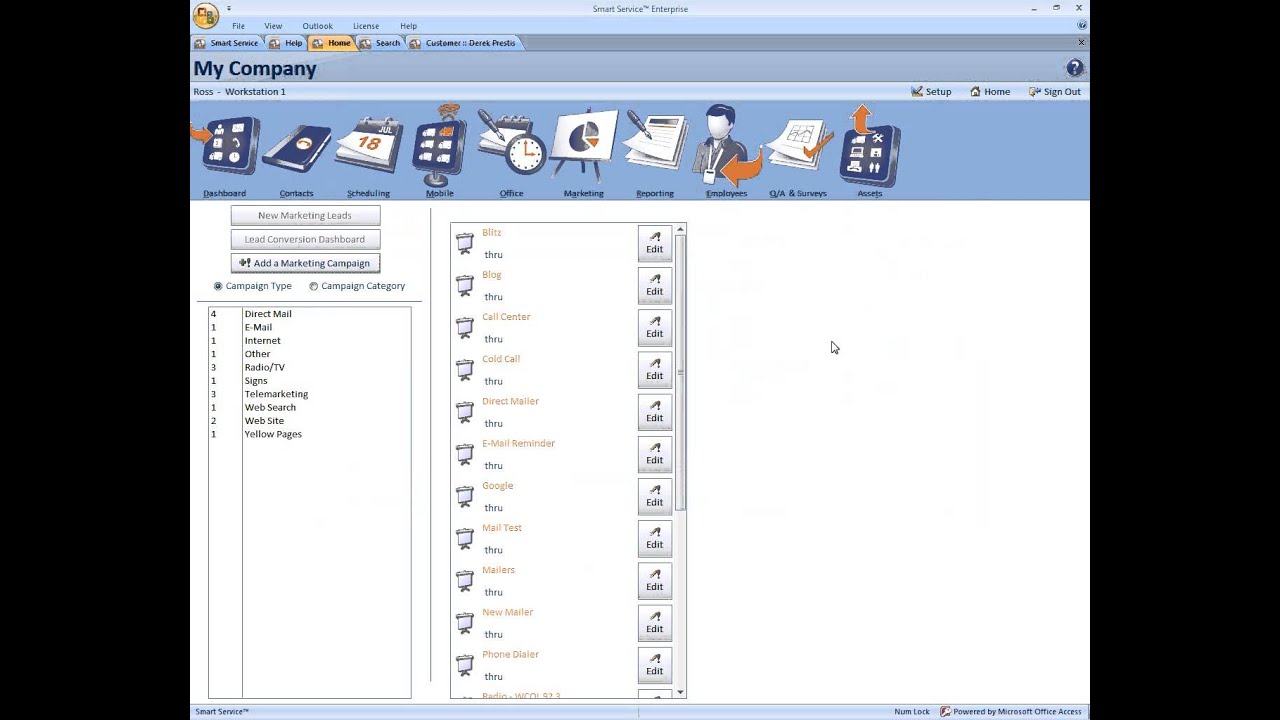The image size is (1280, 720).
Task: Select the Campaign Type radio button
Action: point(218,286)
